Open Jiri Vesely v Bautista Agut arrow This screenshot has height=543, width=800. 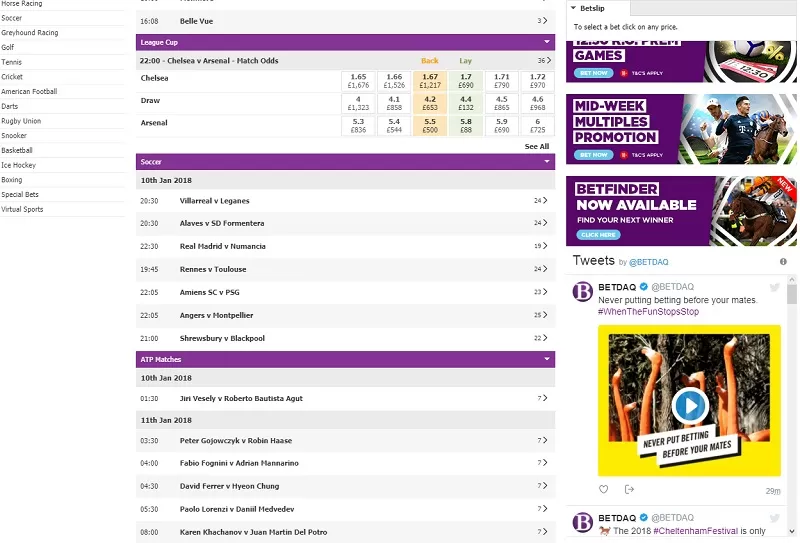(545, 398)
